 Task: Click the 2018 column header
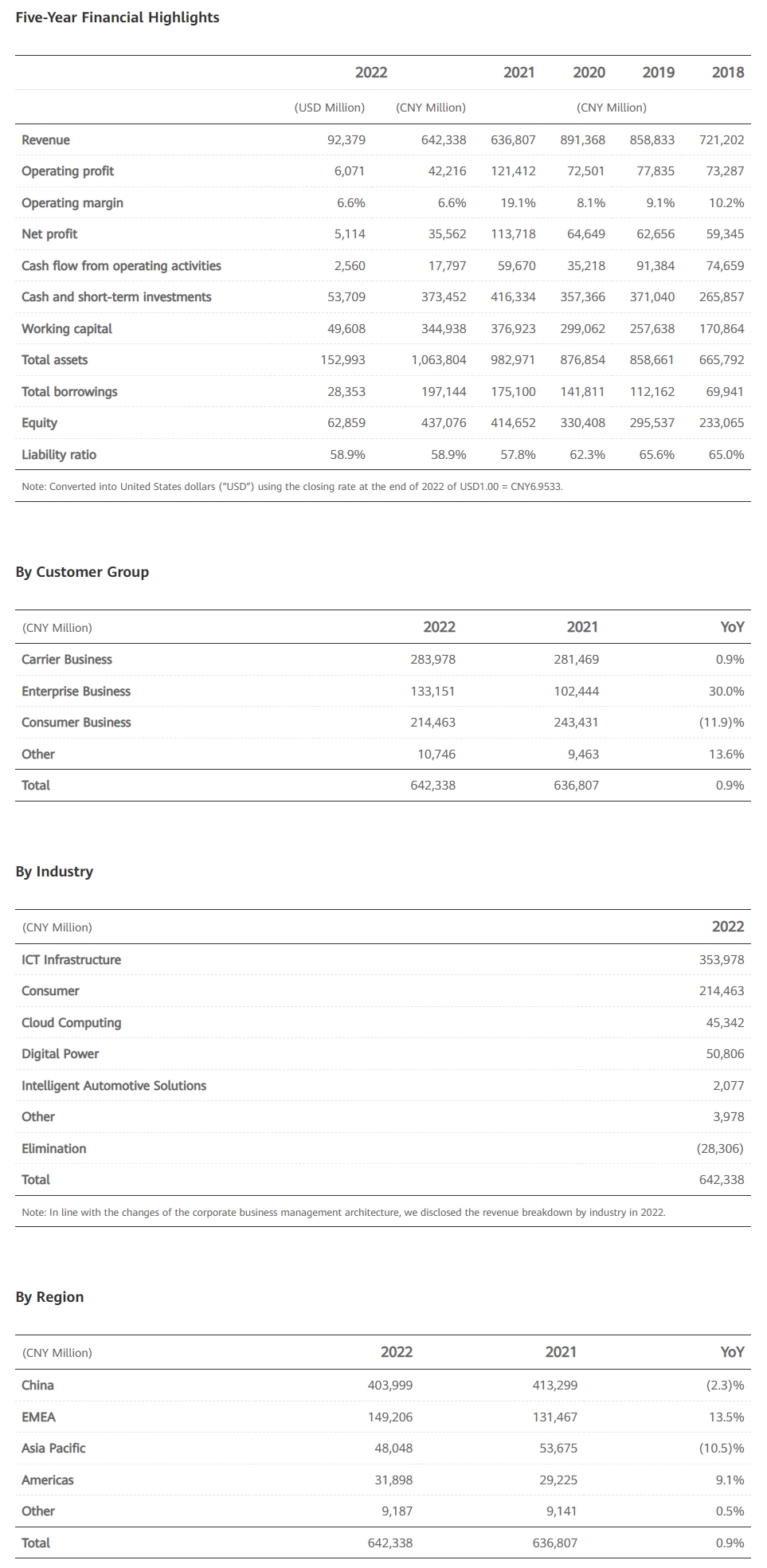727,73
